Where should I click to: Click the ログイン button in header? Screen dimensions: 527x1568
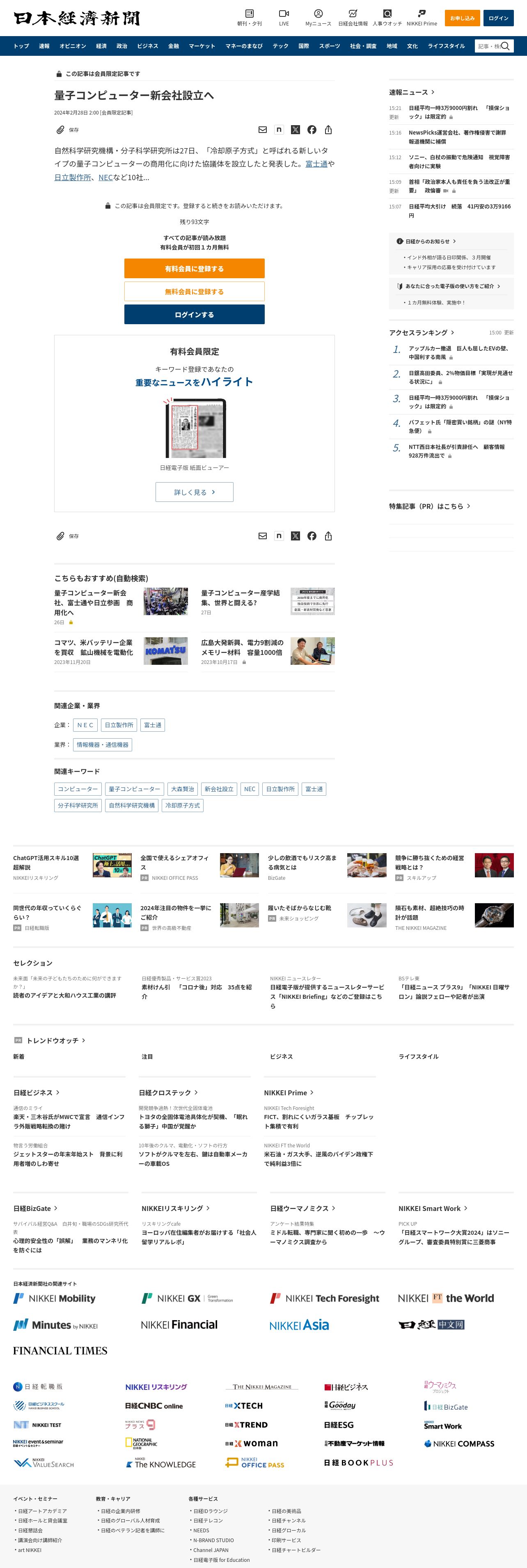498,18
